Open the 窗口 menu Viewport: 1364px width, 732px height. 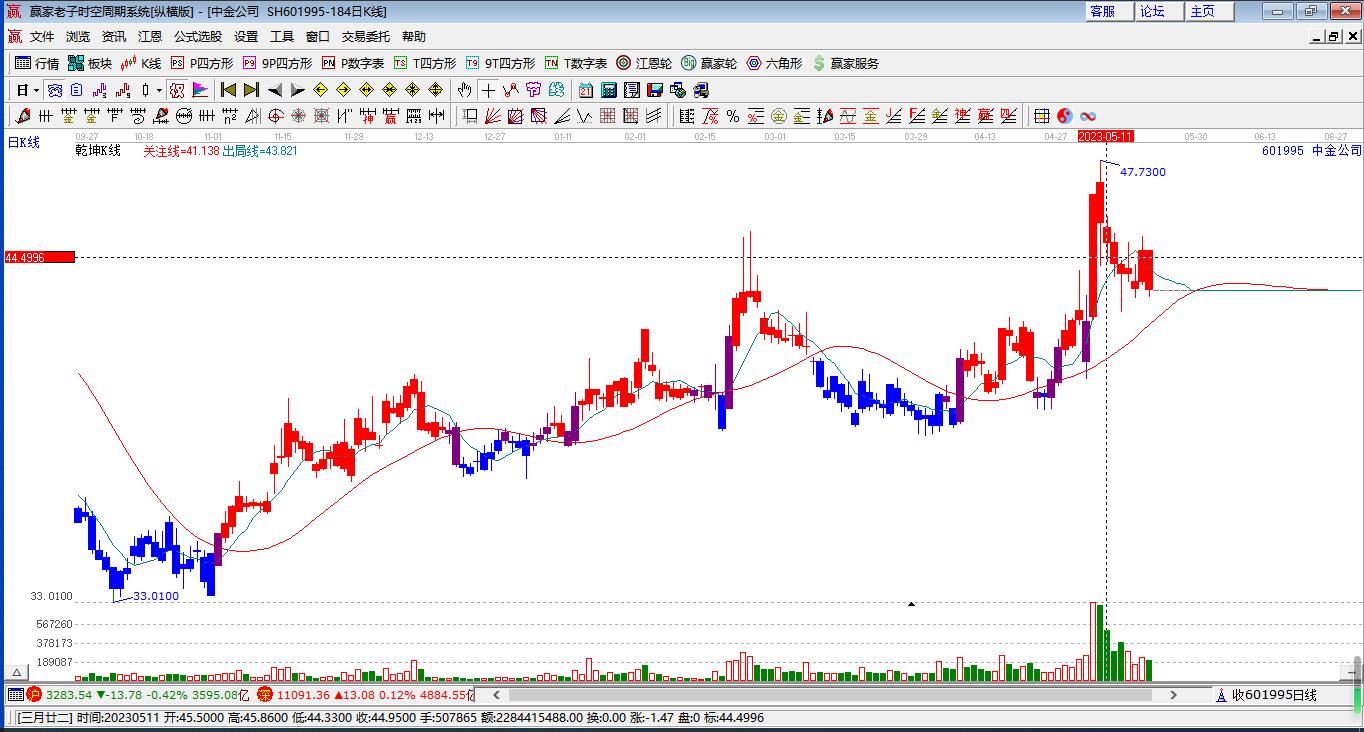(x=318, y=37)
